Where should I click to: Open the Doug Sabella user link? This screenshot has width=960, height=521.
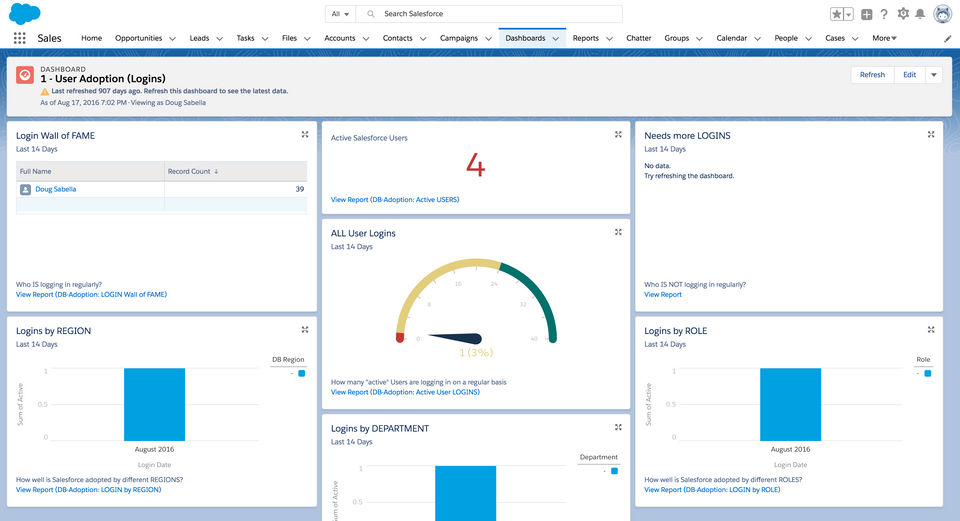55,189
